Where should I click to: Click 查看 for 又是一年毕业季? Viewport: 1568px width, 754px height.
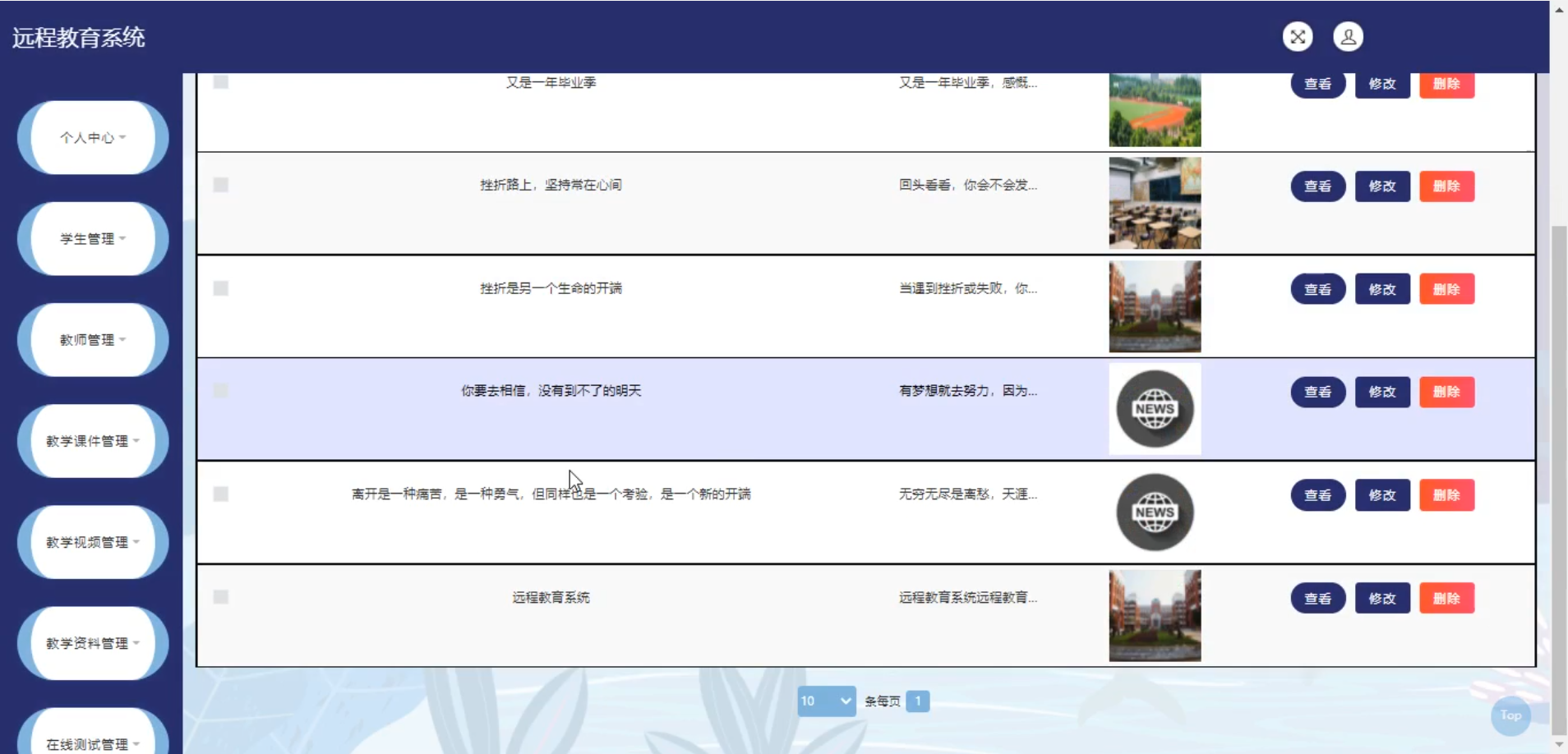click(x=1318, y=84)
